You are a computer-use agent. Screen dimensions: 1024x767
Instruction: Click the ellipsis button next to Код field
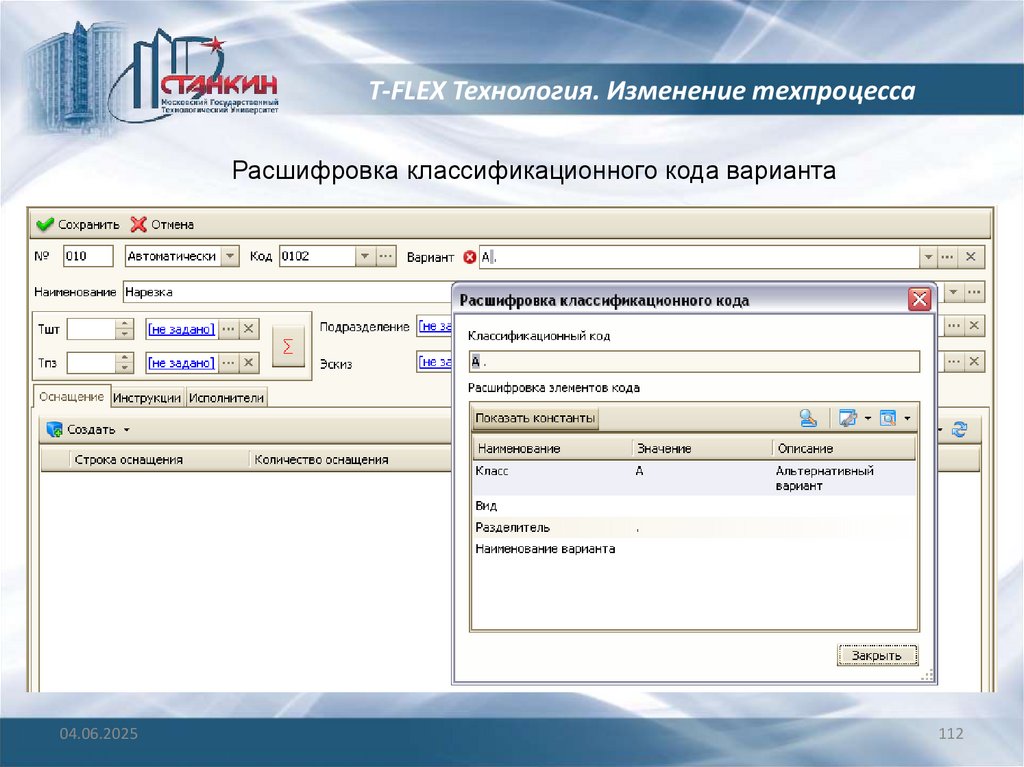point(386,256)
